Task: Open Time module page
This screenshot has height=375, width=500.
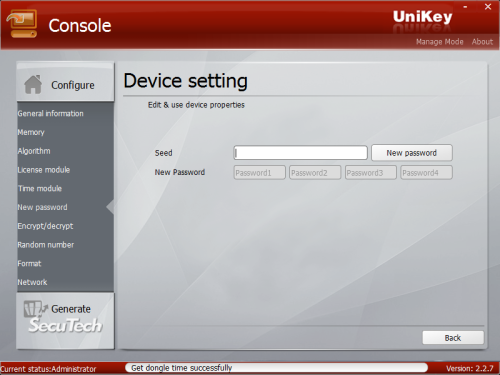Action: coord(40,188)
